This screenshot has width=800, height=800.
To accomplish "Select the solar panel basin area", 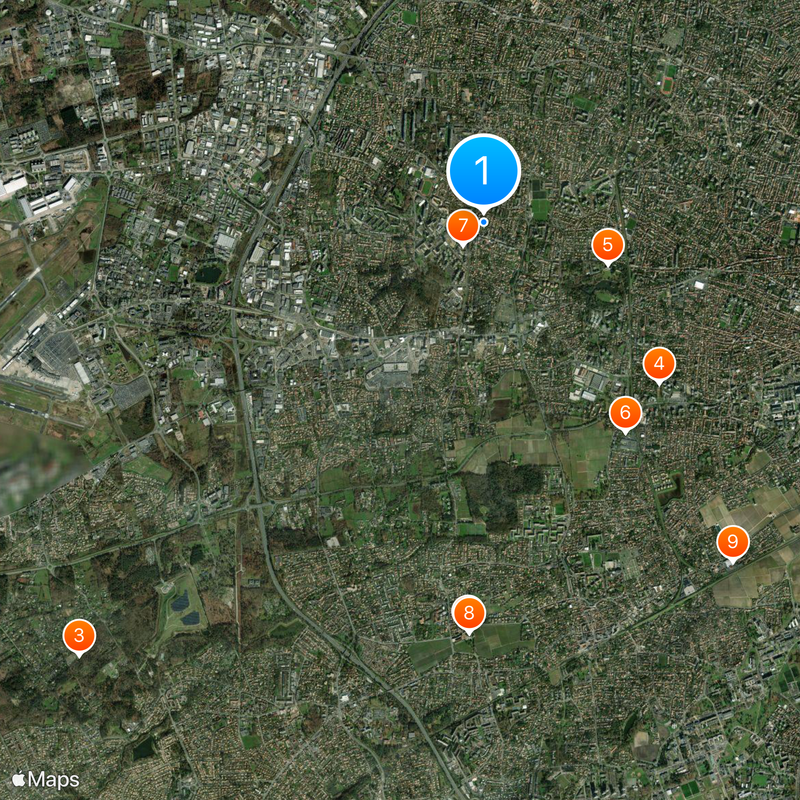I will (183, 609).
